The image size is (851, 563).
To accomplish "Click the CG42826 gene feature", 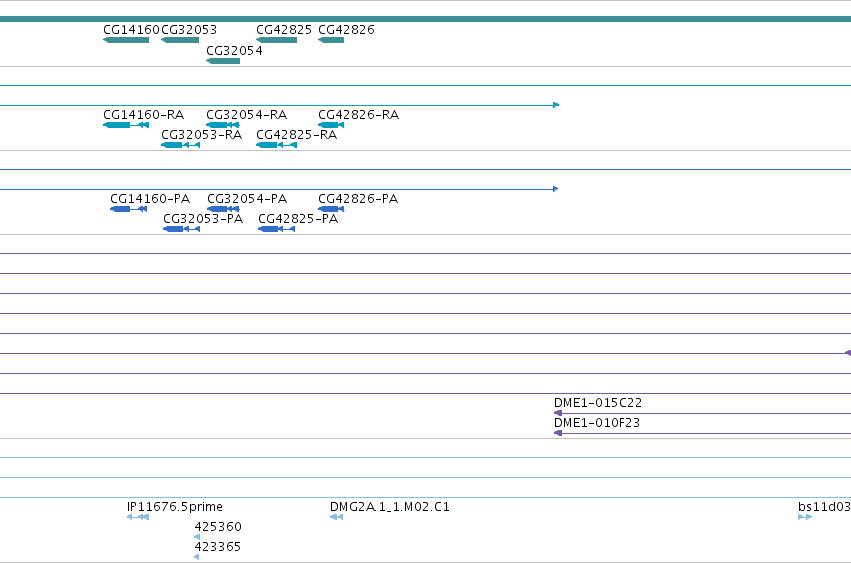I will [331, 40].
